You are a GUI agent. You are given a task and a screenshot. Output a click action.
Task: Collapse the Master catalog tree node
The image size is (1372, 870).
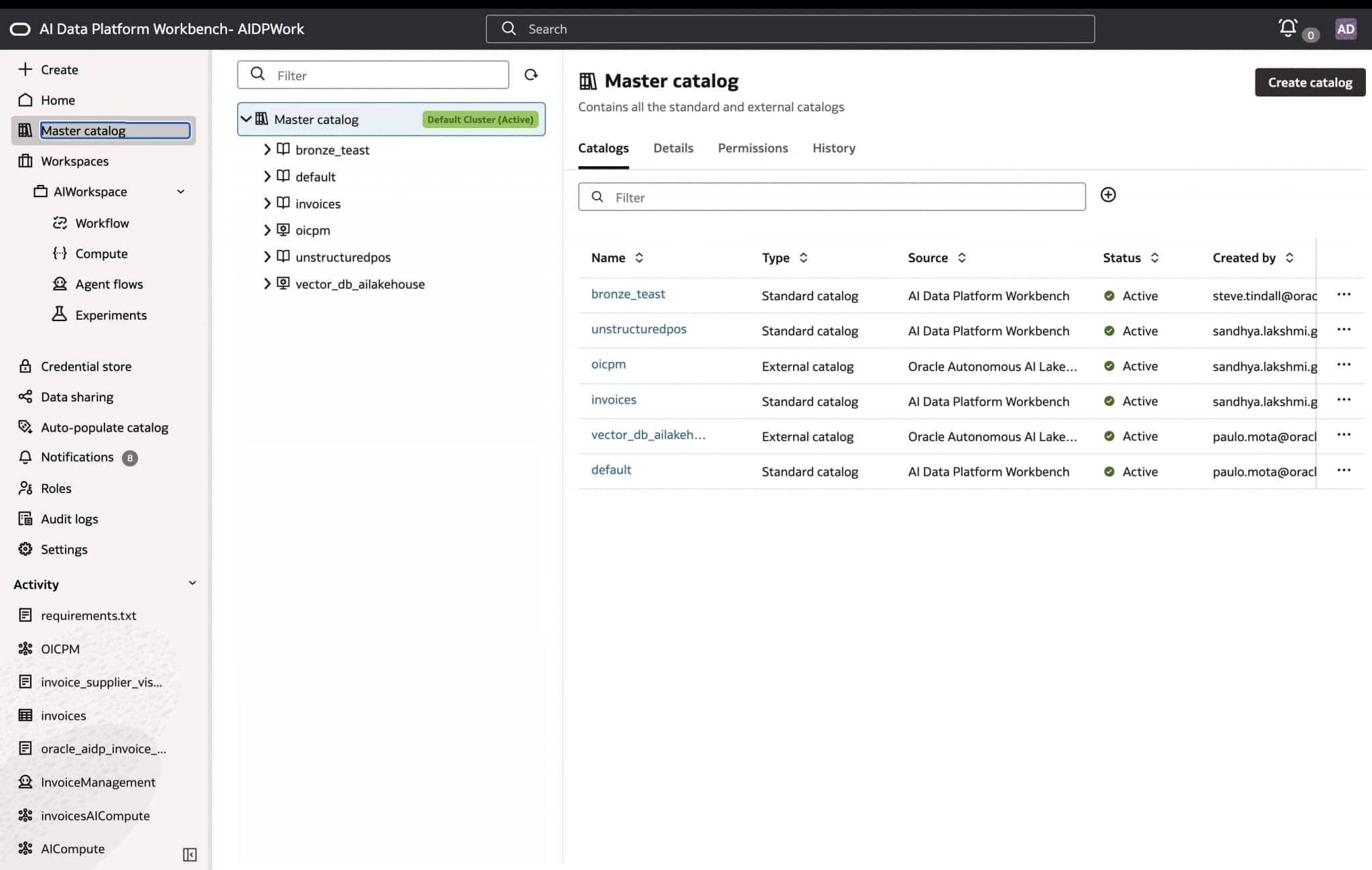[246, 119]
